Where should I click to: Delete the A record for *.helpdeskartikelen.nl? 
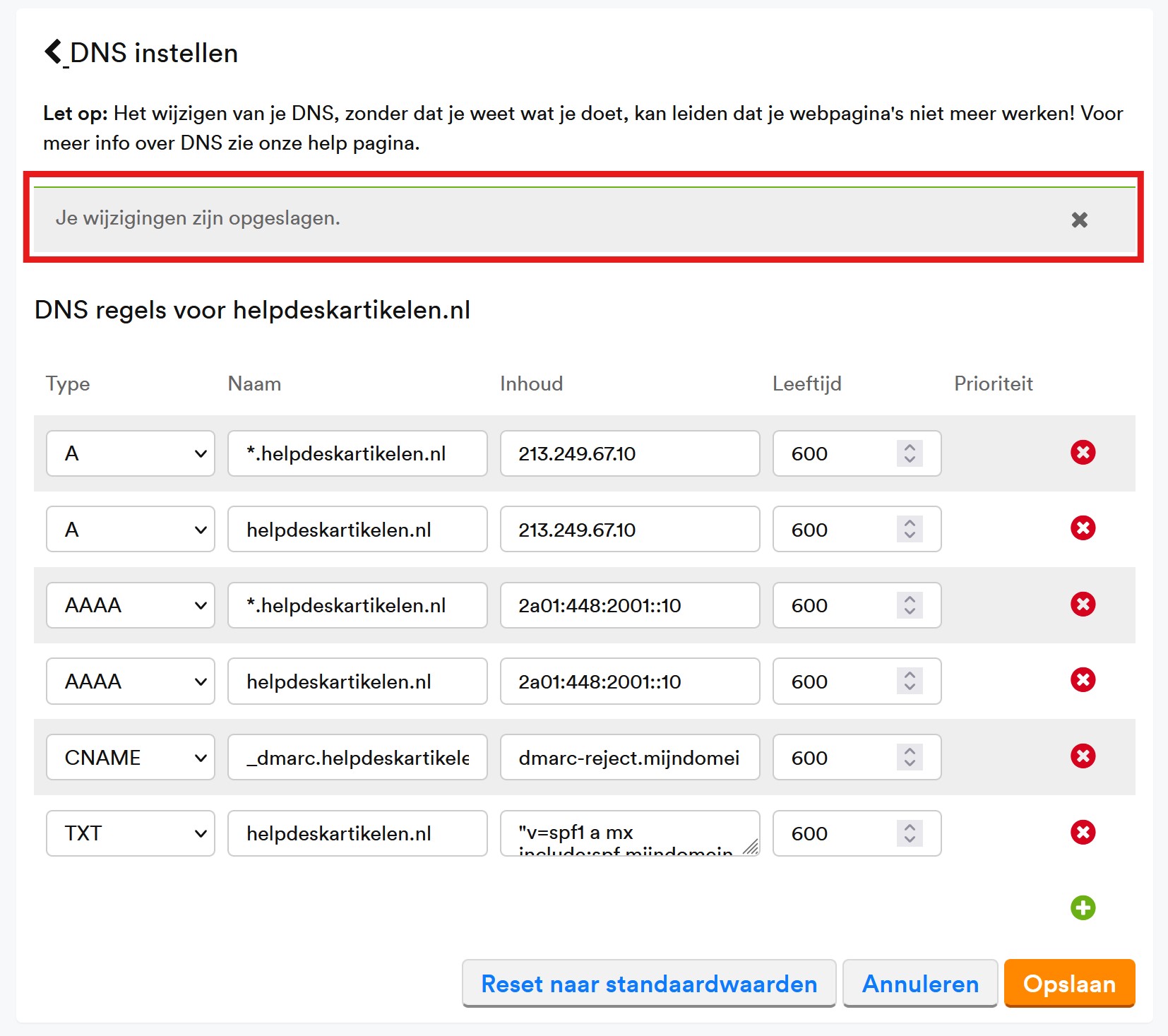click(x=1083, y=452)
